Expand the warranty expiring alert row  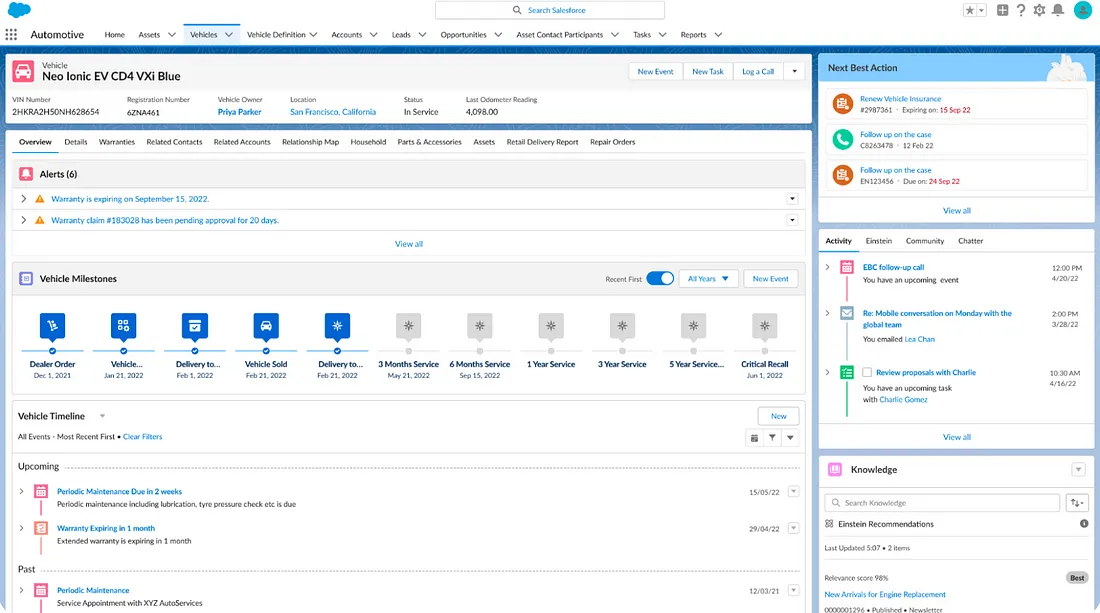coord(23,200)
